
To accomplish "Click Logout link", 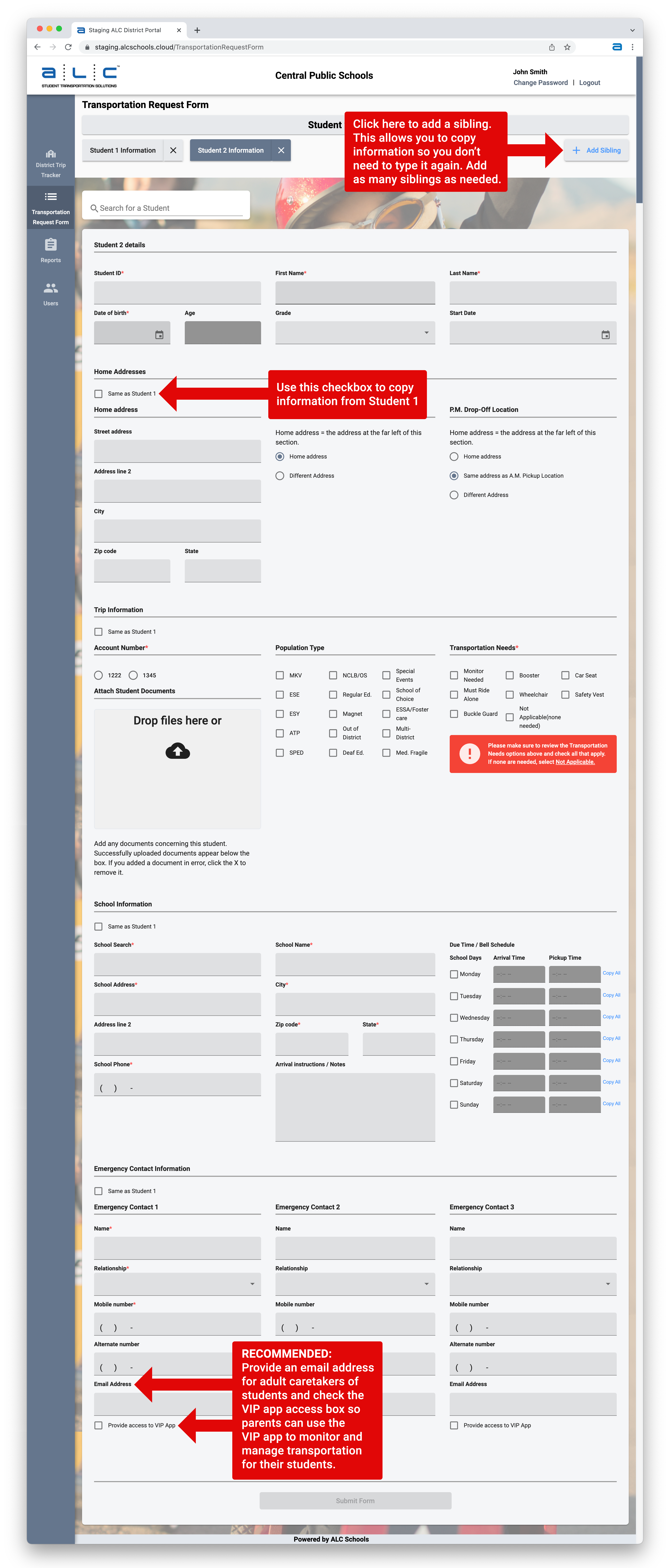I will click(590, 83).
